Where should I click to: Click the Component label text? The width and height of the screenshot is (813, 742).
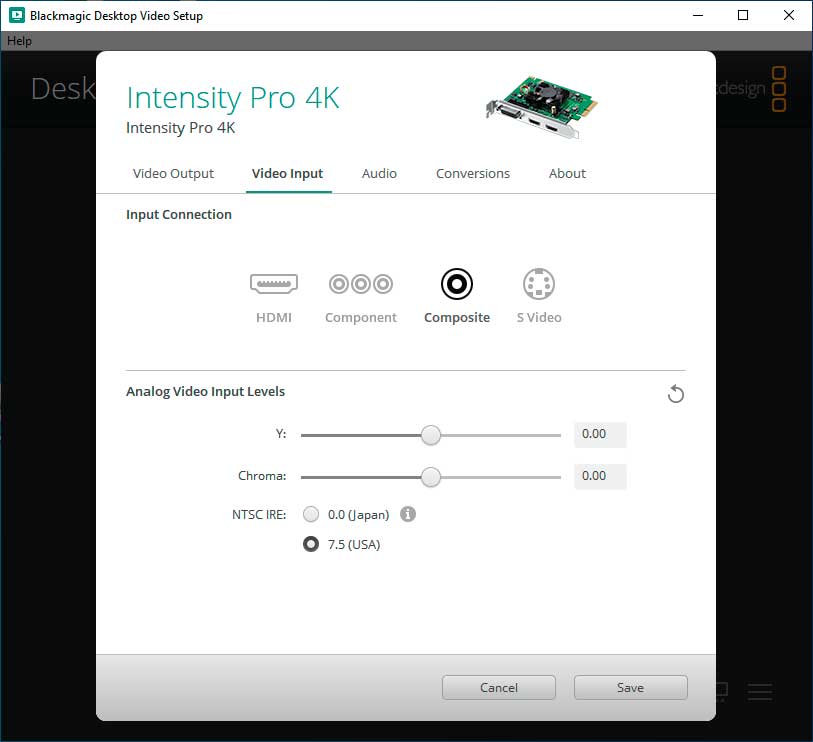tap(361, 317)
